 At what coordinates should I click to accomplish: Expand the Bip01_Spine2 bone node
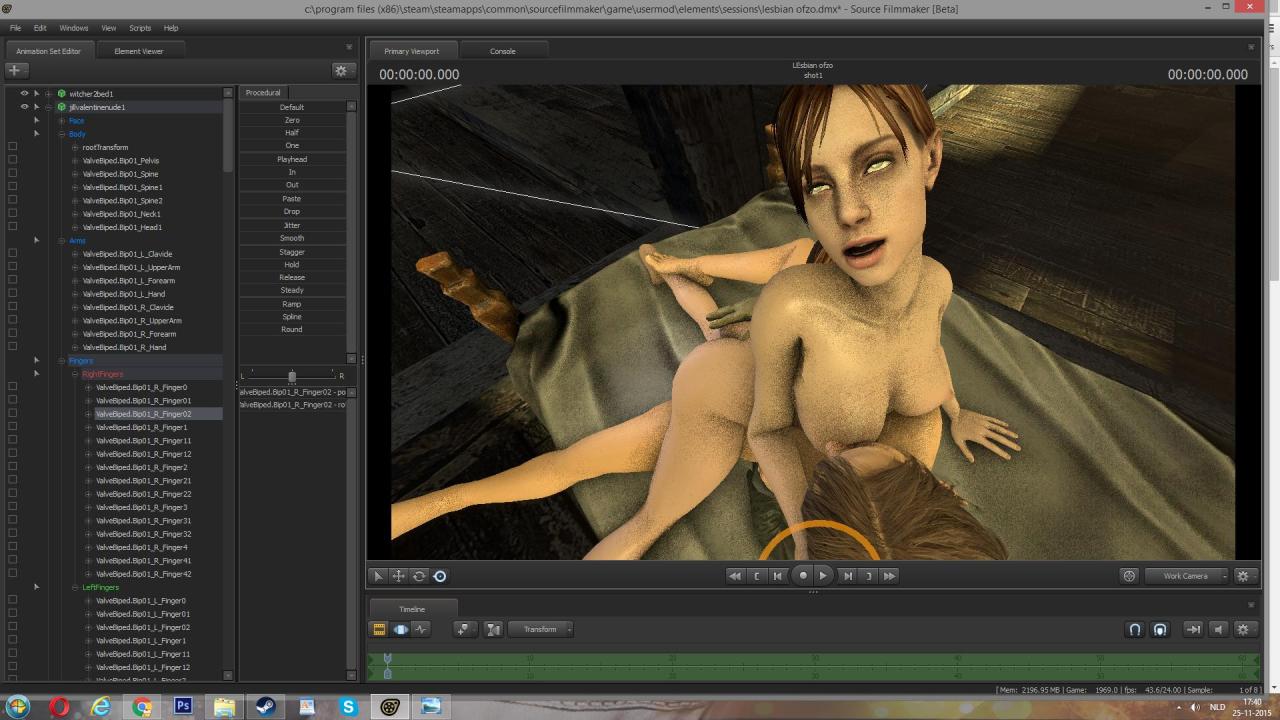[75, 201]
